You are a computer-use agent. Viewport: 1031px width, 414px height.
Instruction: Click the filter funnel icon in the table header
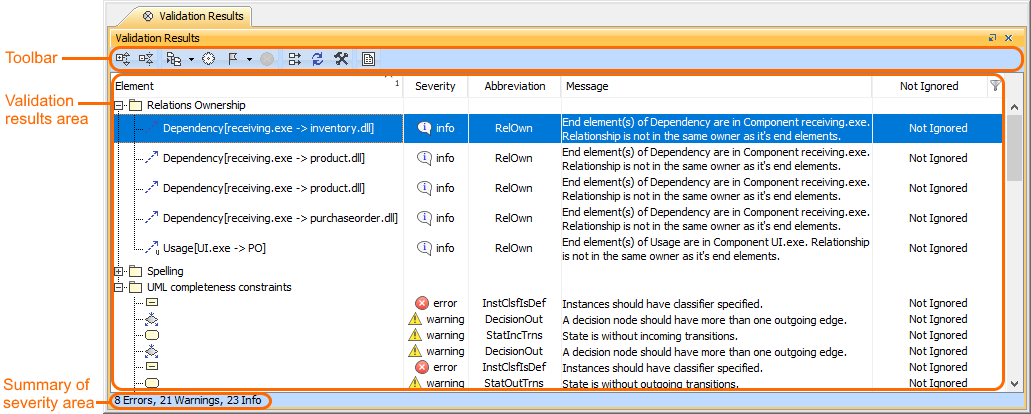coord(995,85)
